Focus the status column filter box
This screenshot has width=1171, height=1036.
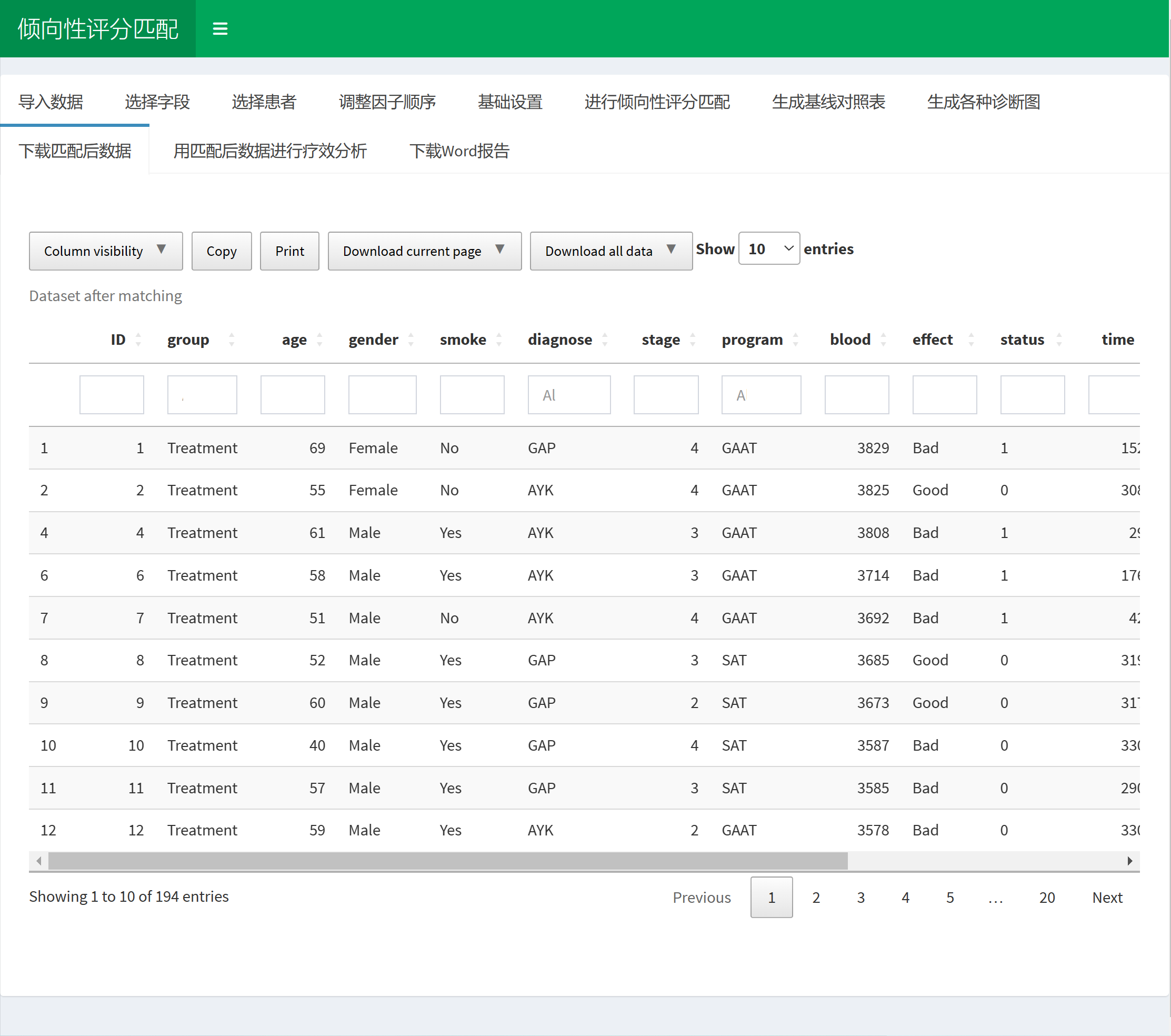click(x=1033, y=395)
